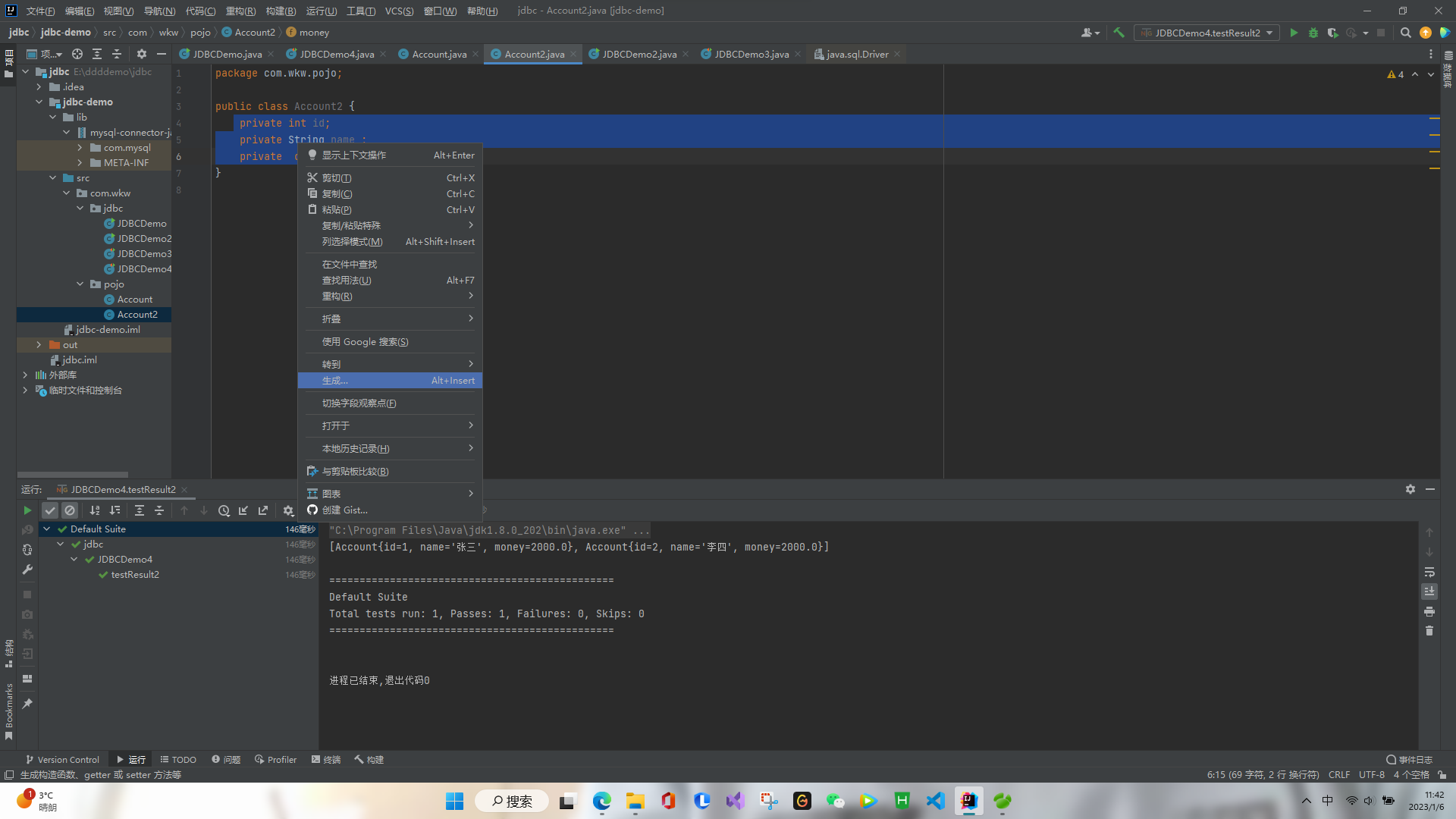
Task: Expand the out folder in project tree
Action: [x=39, y=344]
